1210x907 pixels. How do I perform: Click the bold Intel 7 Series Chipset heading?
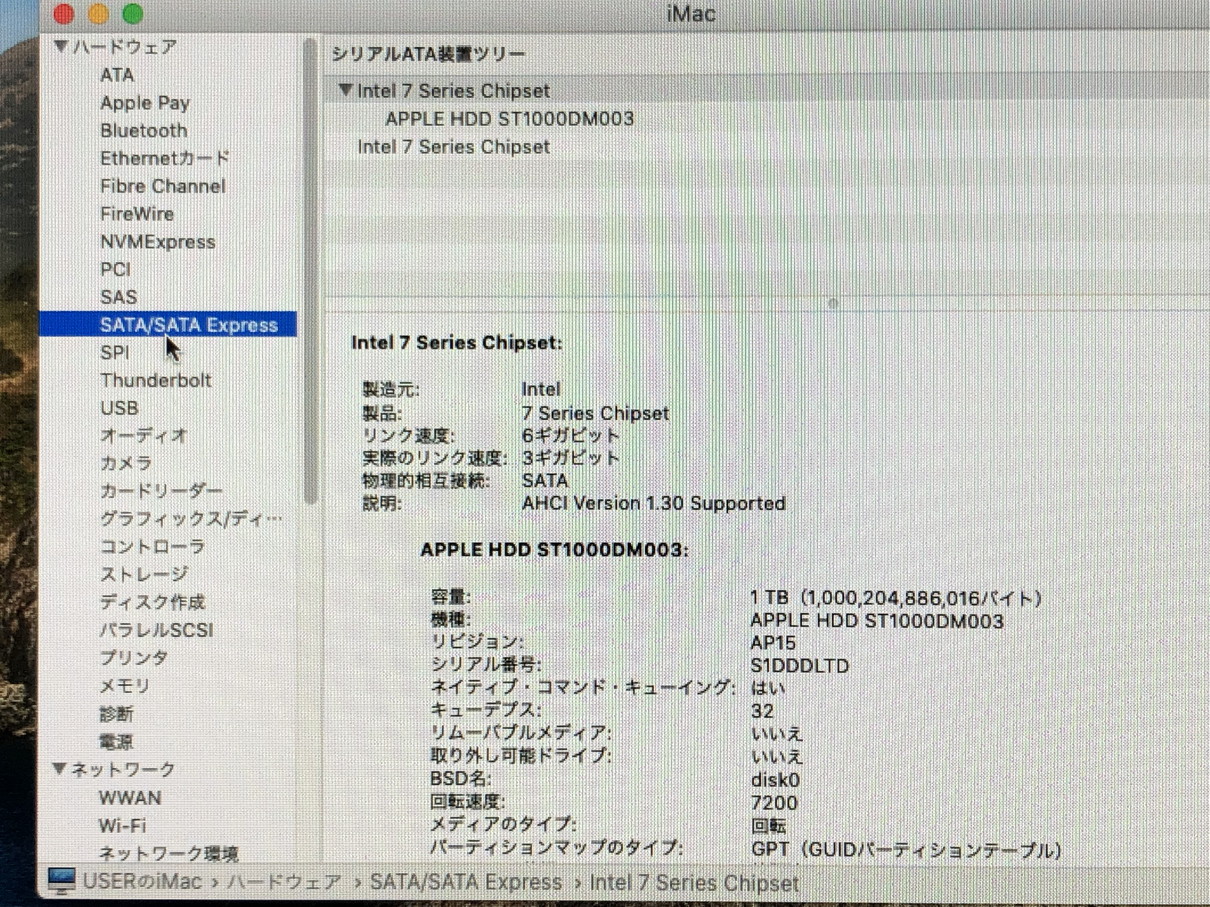coord(457,342)
